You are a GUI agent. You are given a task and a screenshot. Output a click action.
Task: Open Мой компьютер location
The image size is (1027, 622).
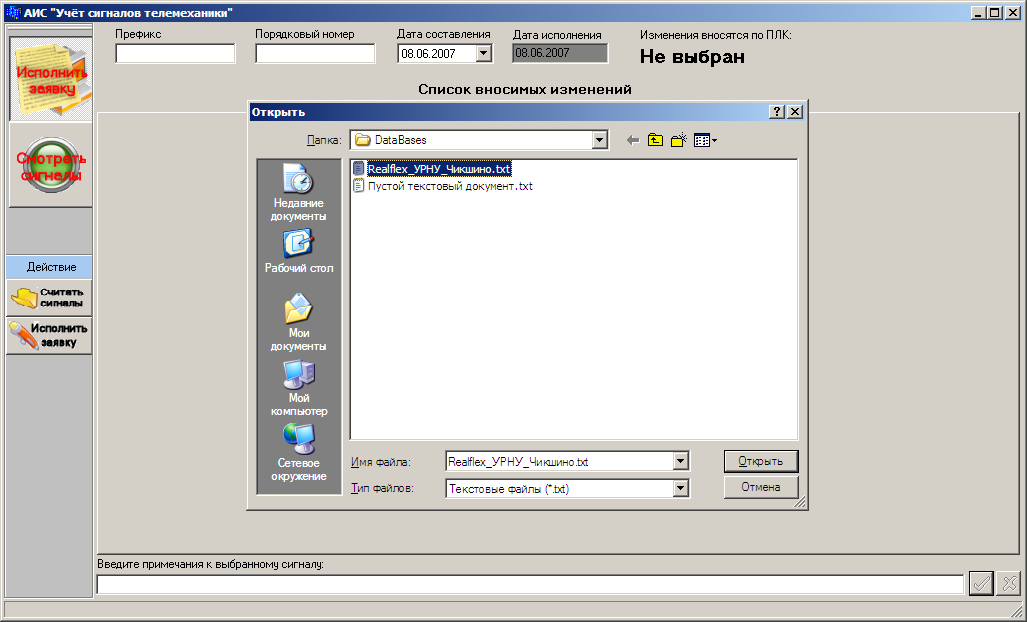coord(299,388)
